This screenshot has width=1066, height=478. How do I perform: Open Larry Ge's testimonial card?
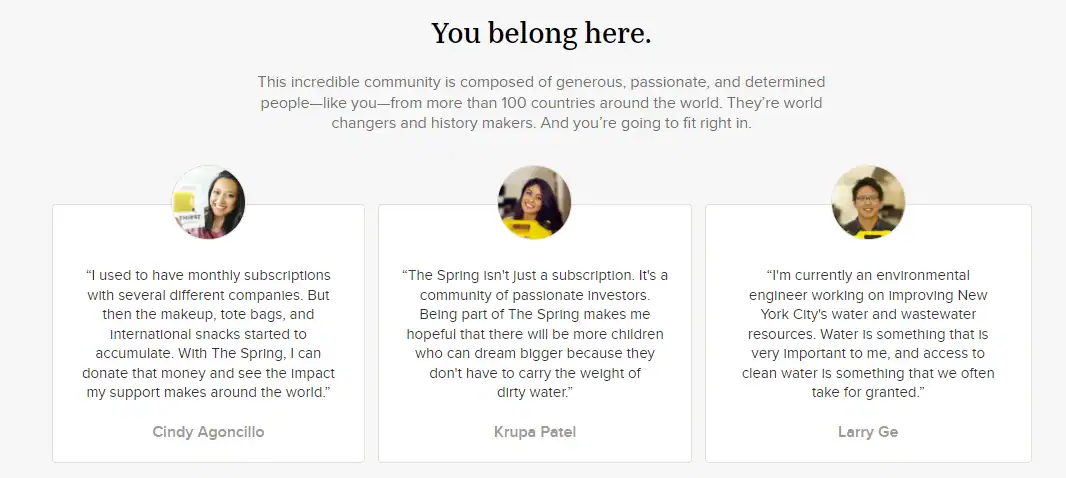click(x=868, y=333)
